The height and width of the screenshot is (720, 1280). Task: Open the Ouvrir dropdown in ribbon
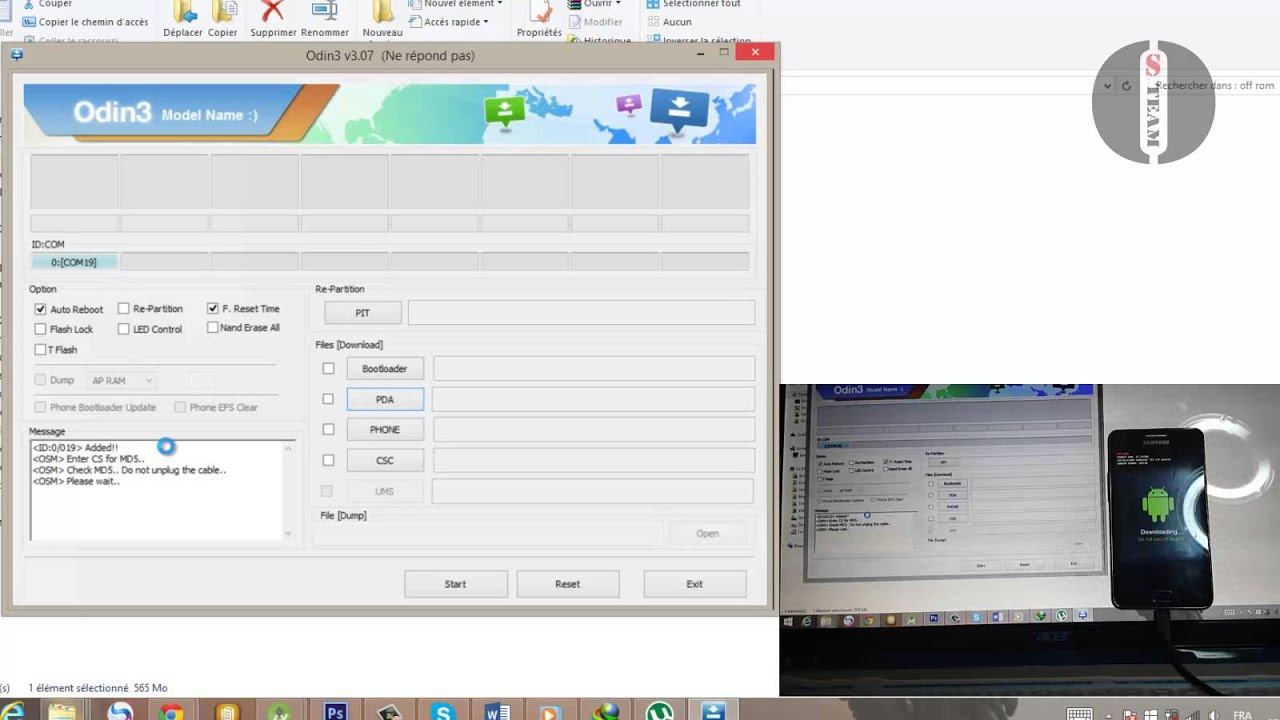pos(594,4)
